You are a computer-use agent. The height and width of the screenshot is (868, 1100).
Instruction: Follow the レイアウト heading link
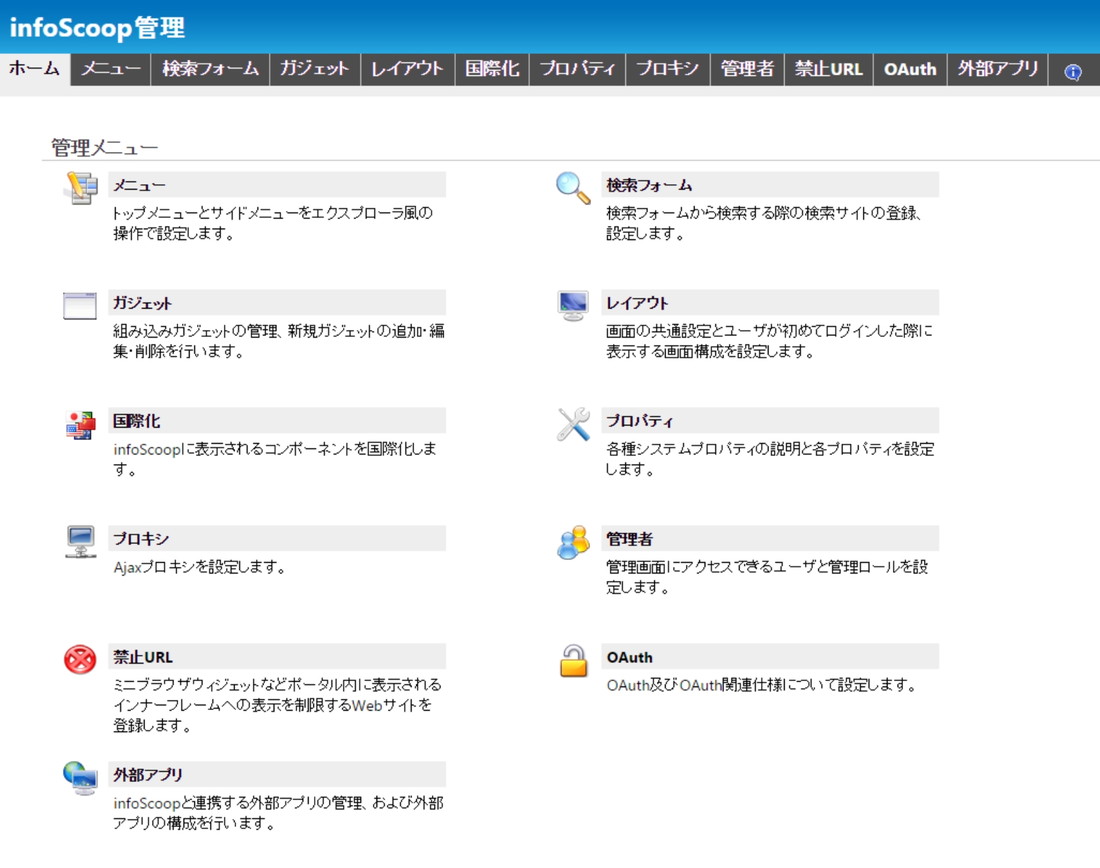(x=637, y=303)
